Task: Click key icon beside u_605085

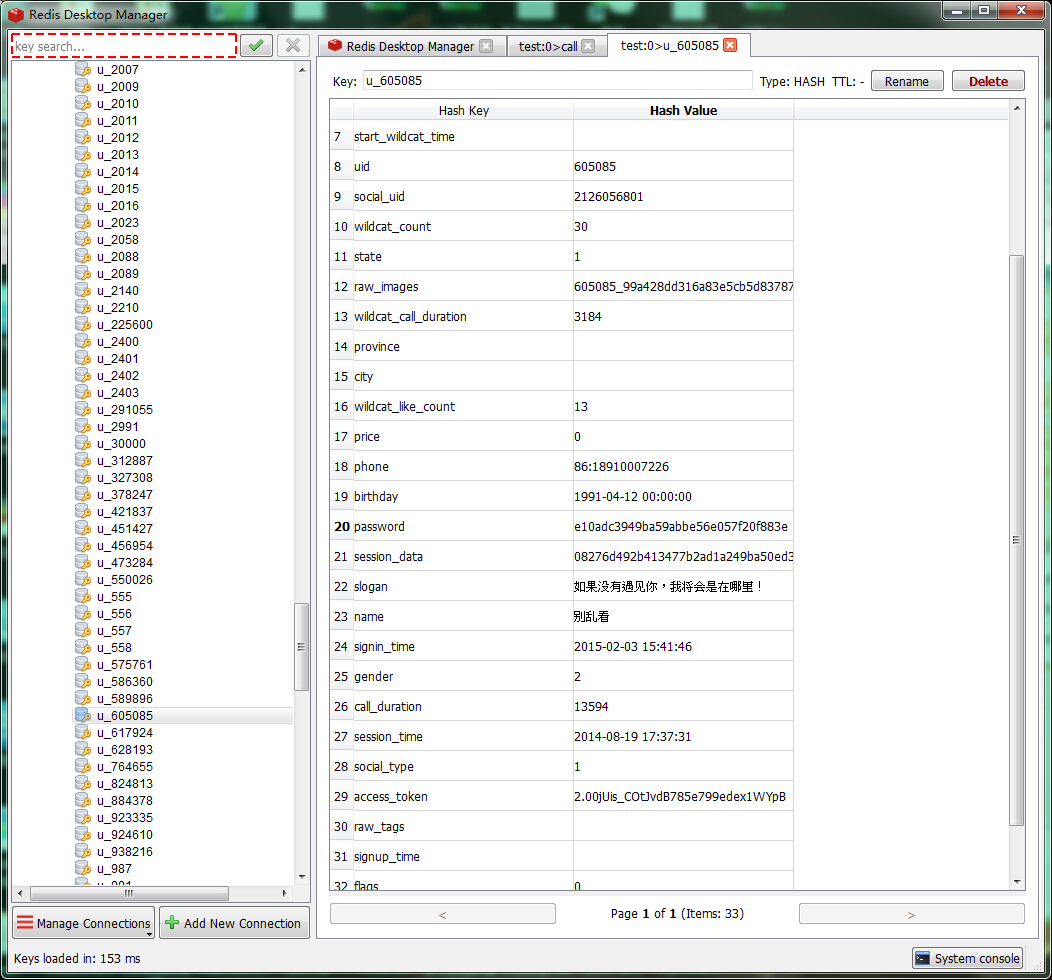Action: point(83,715)
